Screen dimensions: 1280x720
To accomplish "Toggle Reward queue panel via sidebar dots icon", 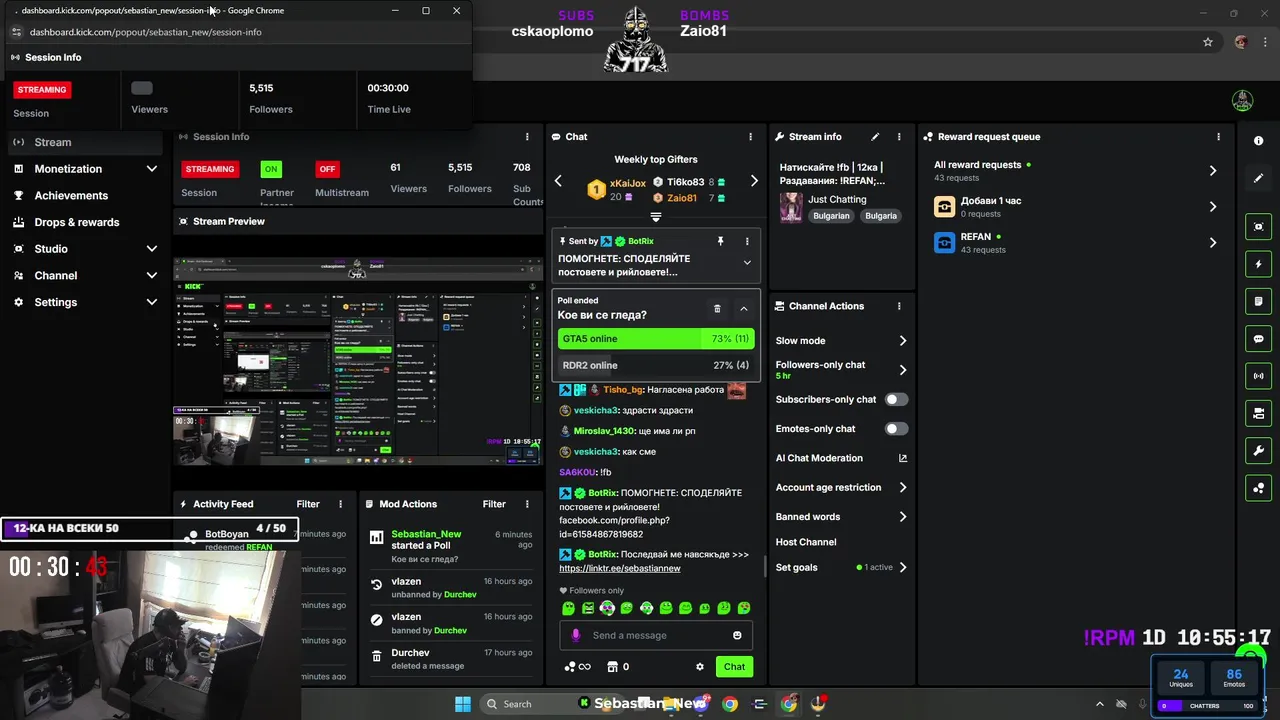I will pos(1259,488).
